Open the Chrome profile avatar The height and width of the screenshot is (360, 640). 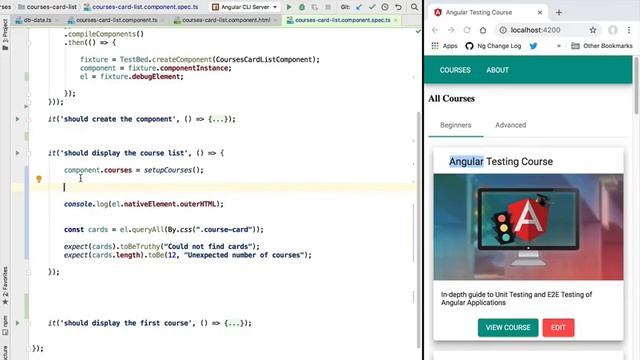click(613, 30)
